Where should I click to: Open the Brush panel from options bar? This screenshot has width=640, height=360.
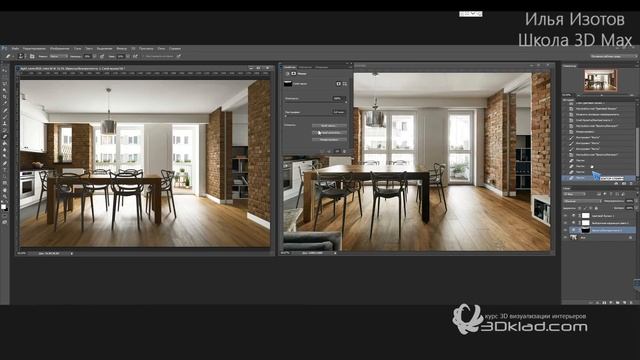click(32, 56)
